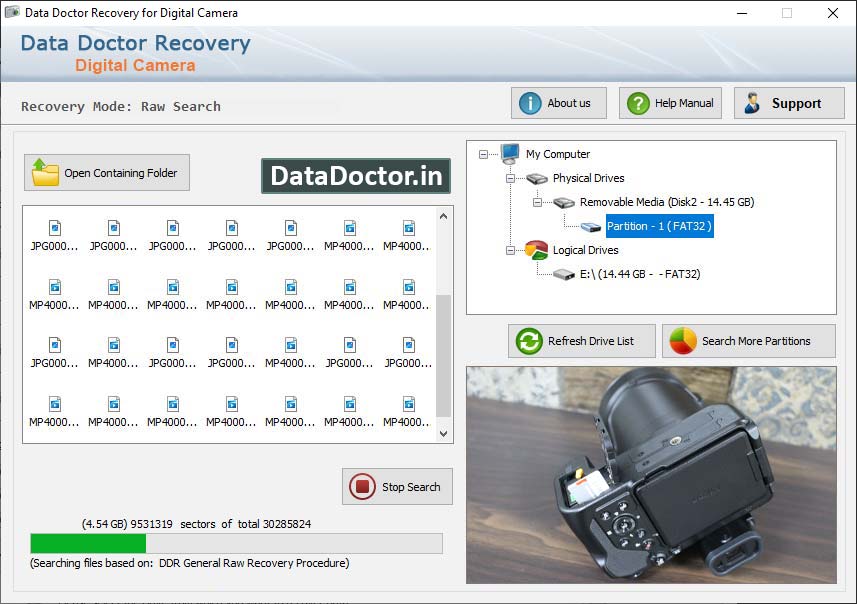Click the Support person icon
Screen dimensions: 857x604
coord(750,102)
